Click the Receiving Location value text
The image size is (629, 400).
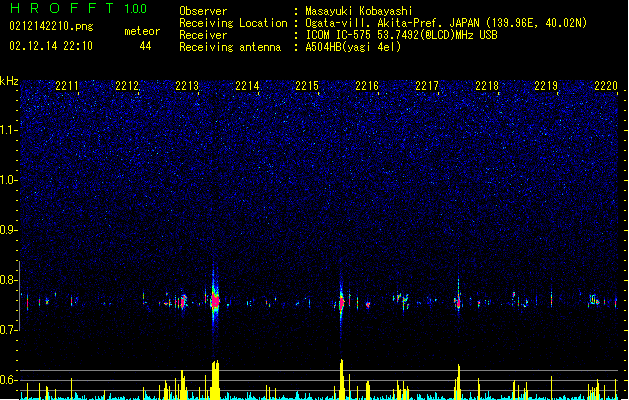coord(446,23)
